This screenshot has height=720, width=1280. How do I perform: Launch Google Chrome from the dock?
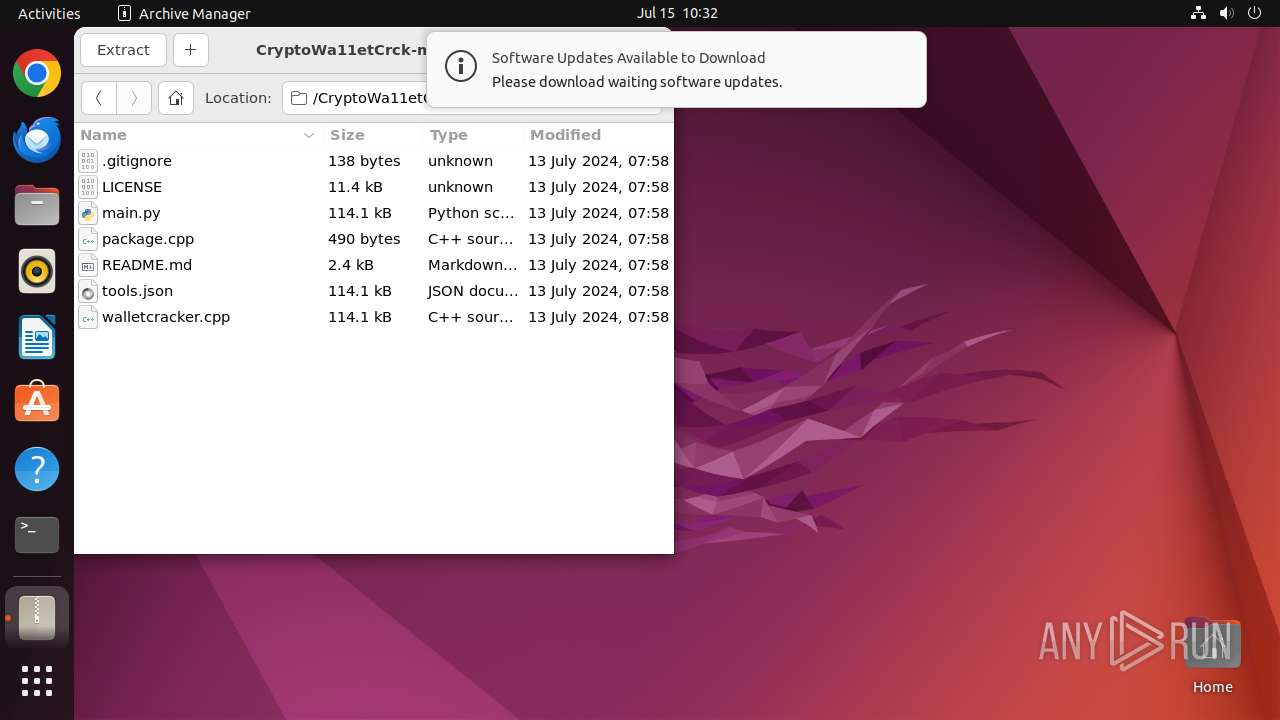point(37,73)
